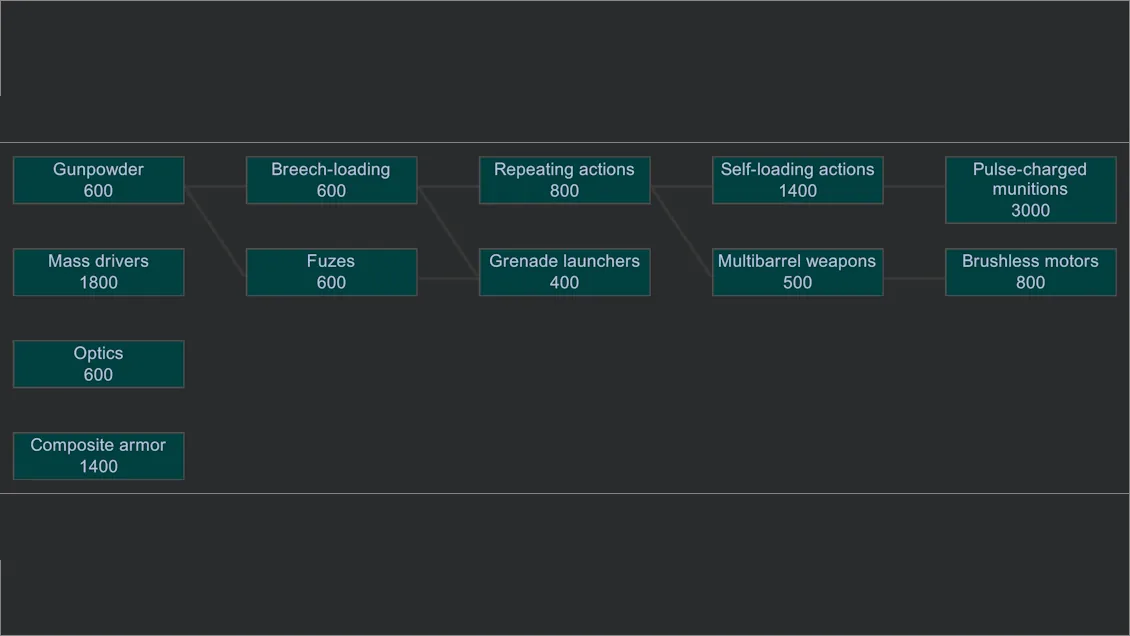
Task: Click the 3000 cost under Pulse-charged munitions
Action: [1030, 210]
